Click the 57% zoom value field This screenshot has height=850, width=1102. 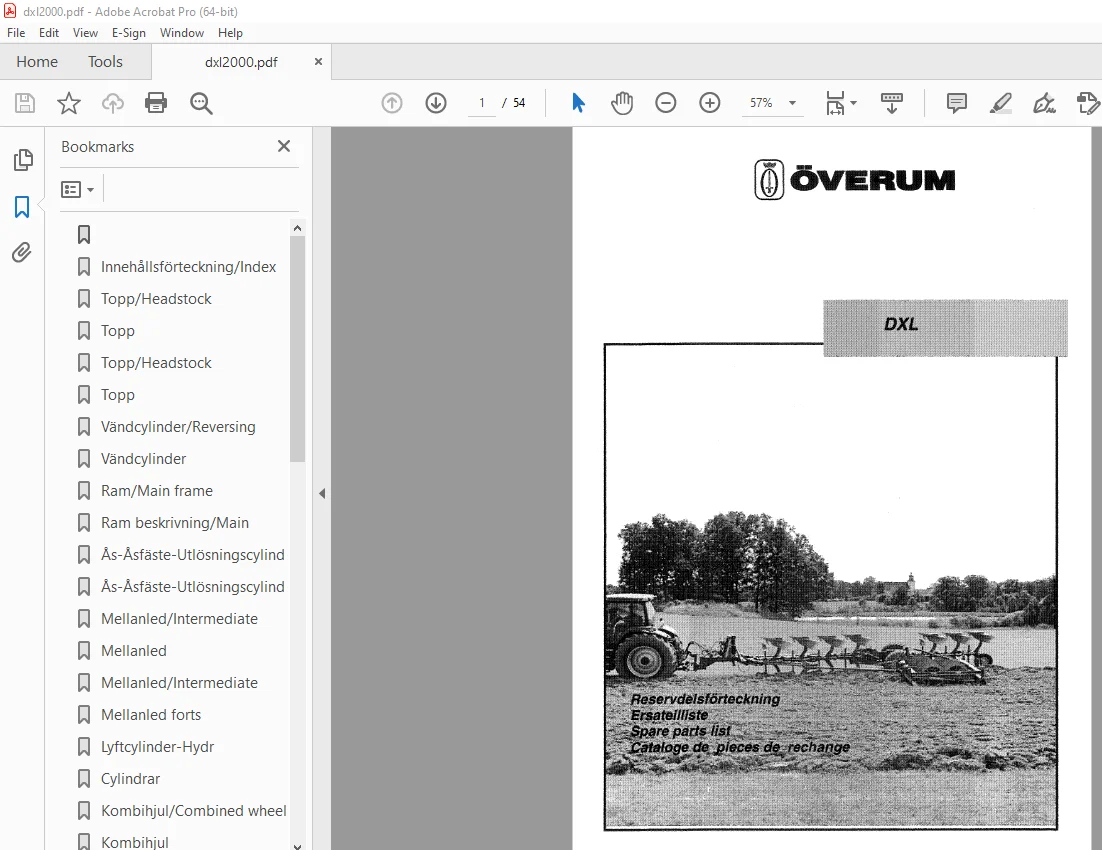pos(760,103)
